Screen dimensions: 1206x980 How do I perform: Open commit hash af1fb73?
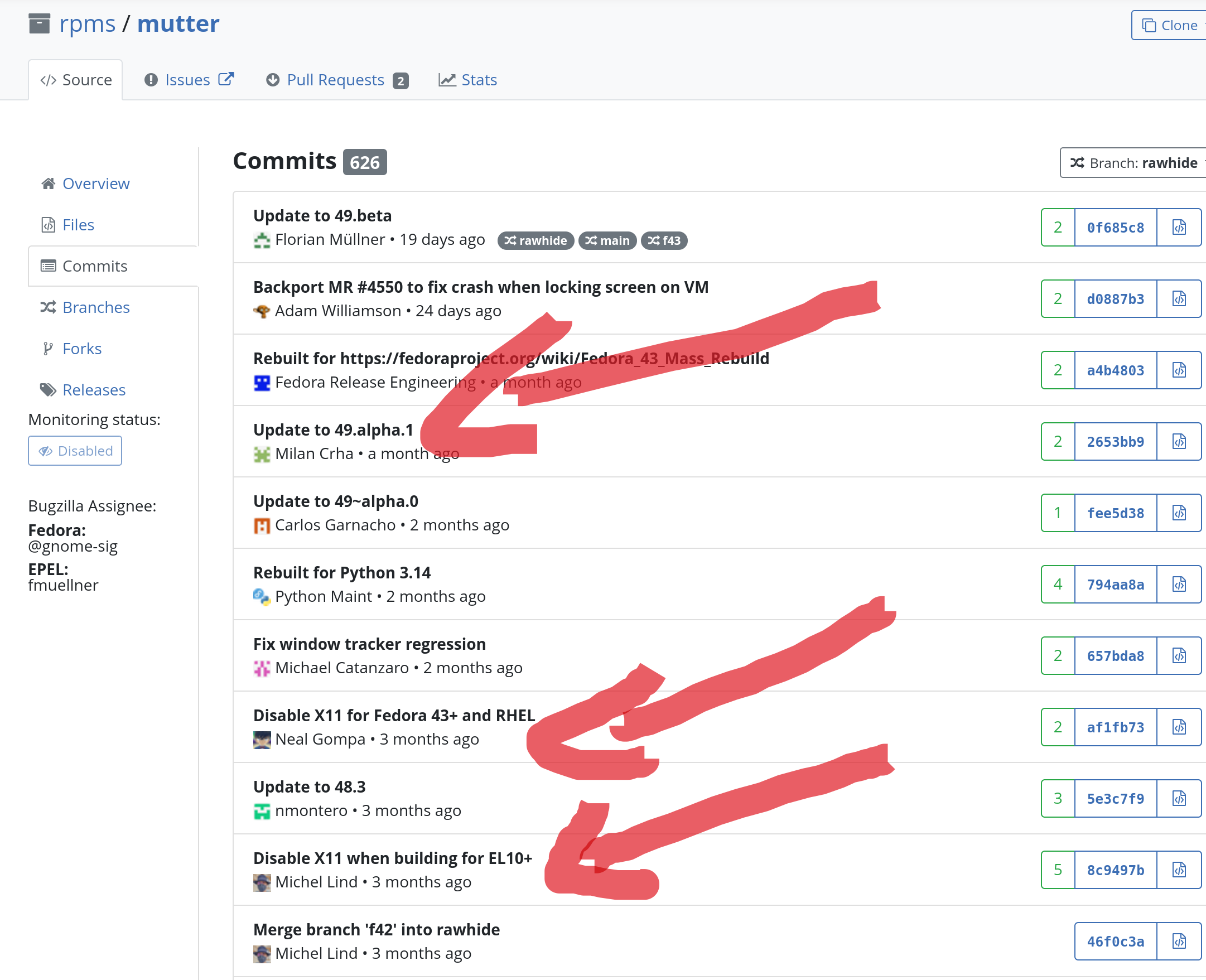click(x=1116, y=727)
